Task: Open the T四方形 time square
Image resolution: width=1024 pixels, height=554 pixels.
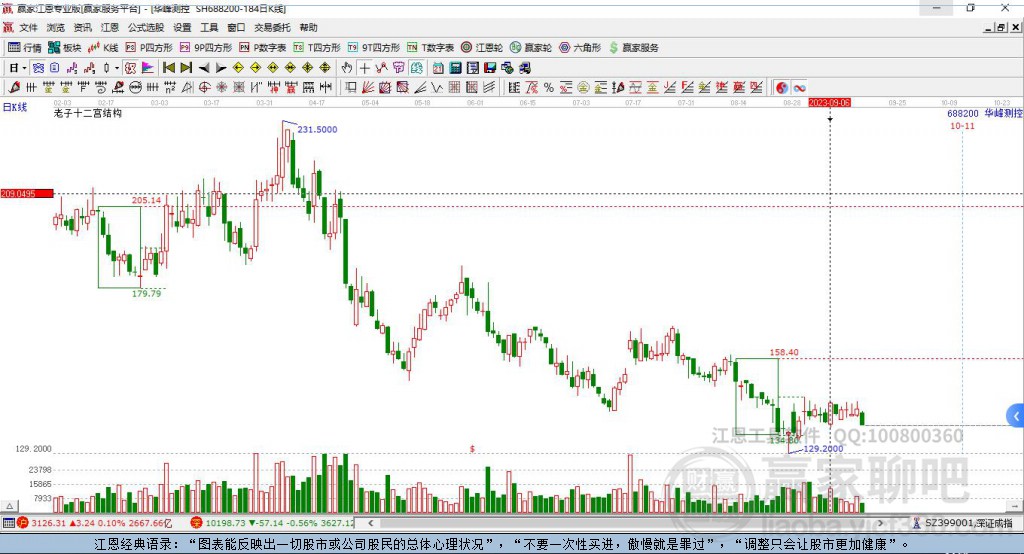Action: [x=317, y=48]
